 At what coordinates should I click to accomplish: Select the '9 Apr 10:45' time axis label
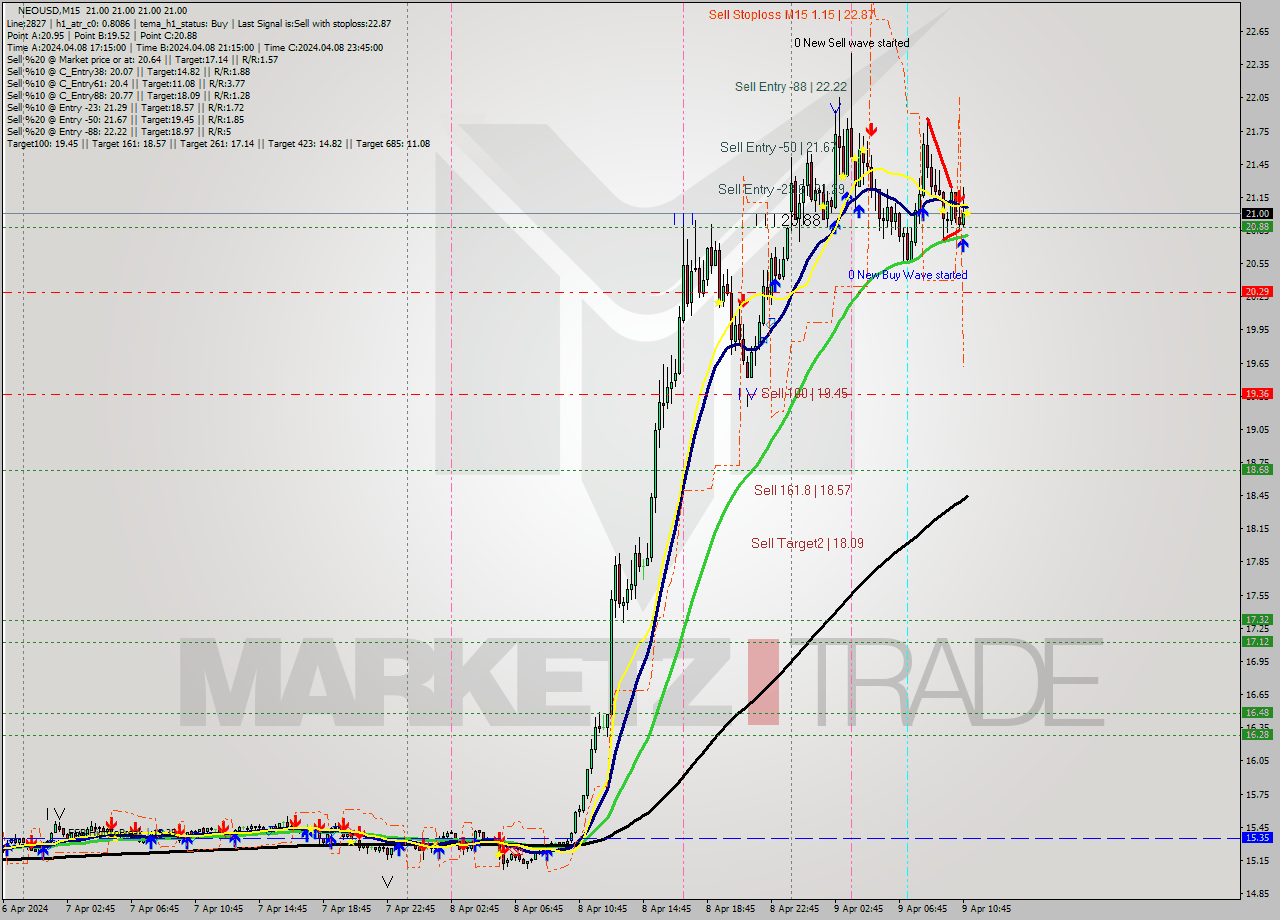pos(987,909)
